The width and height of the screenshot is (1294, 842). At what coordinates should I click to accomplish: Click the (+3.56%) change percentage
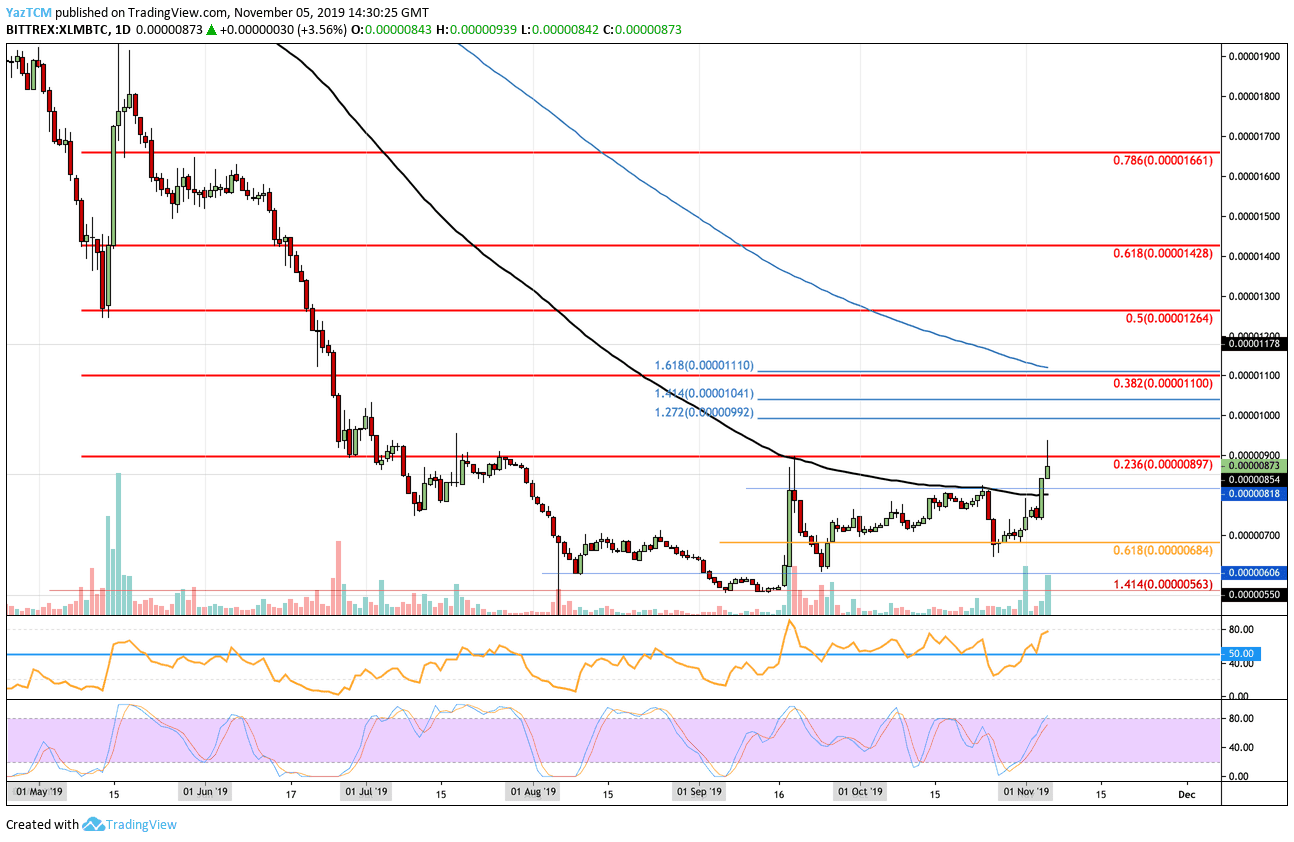(320, 31)
